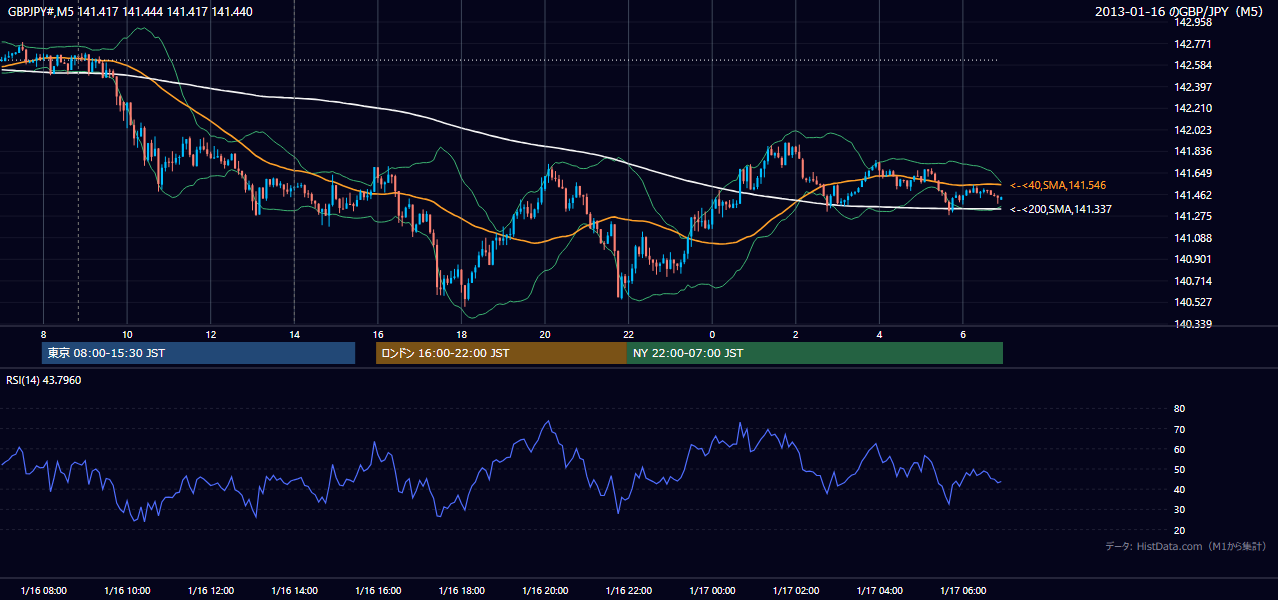Click RSI scale value 70
Screen dimensions: 1278x600
click(1179, 429)
